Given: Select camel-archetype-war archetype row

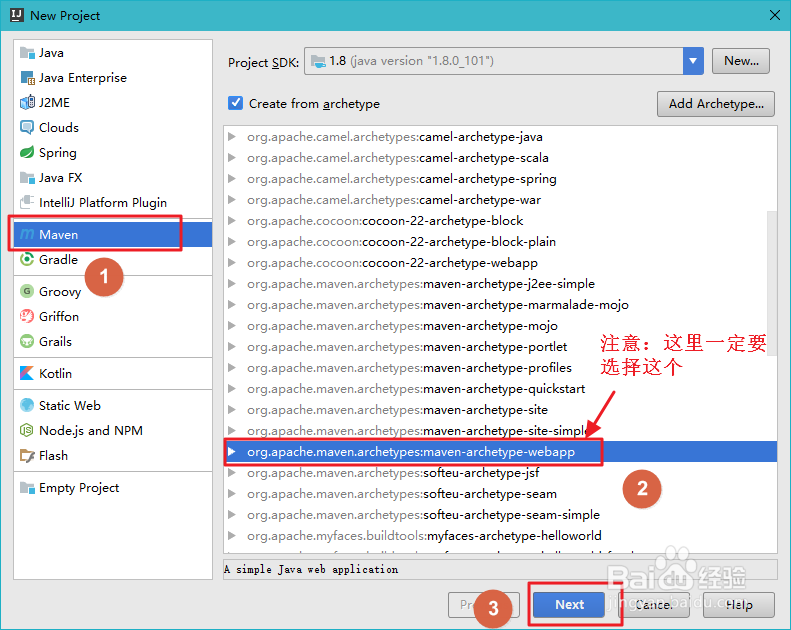Looking at the screenshot, I should click(500, 200).
